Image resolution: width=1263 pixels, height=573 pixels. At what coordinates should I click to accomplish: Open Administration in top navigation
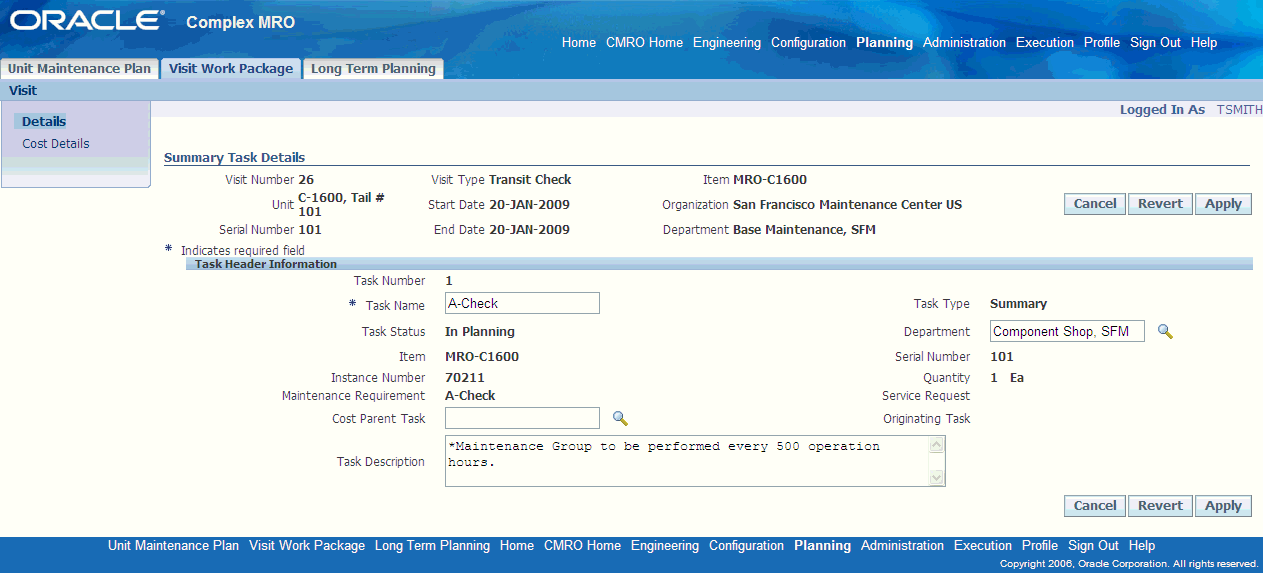[x=964, y=43]
